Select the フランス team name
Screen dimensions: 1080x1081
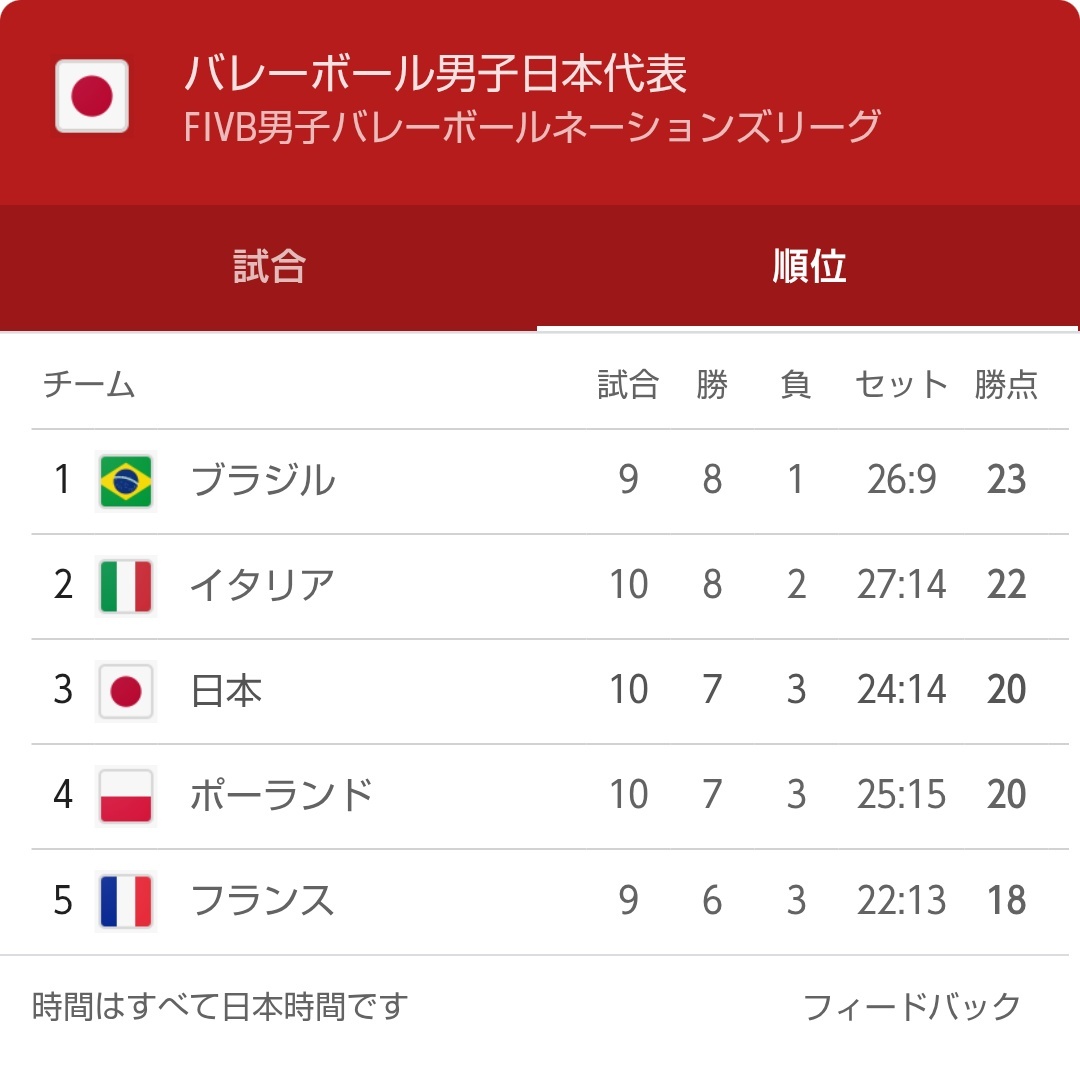point(263,900)
